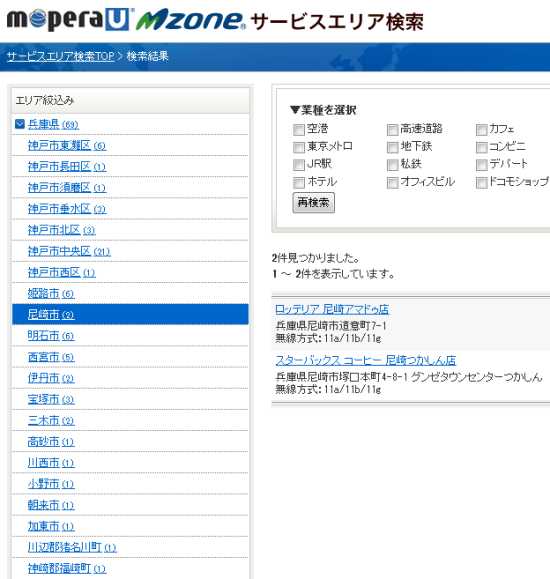Open 姫路市 area results

[x=51, y=294]
